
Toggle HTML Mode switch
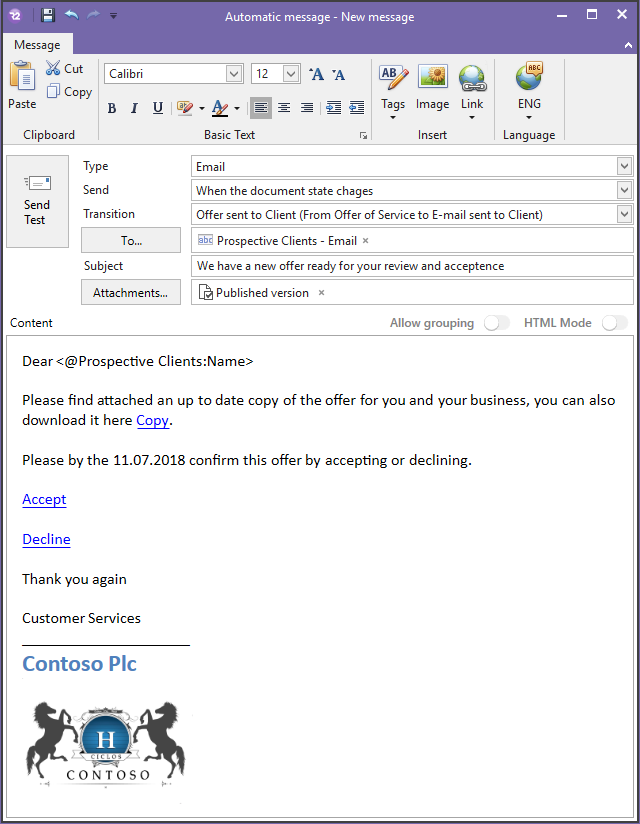click(615, 323)
